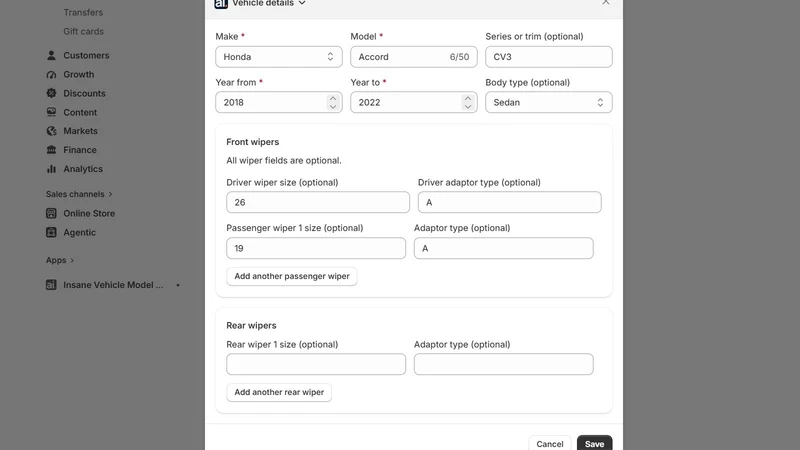Click the Analytics bar chart icon
The height and width of the screenshot is (450, 800).
51,169
